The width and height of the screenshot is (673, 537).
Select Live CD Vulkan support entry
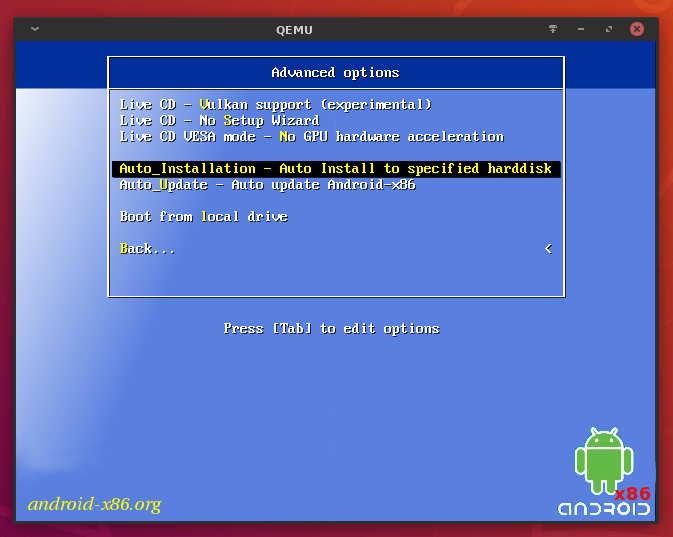coord(275,105)
